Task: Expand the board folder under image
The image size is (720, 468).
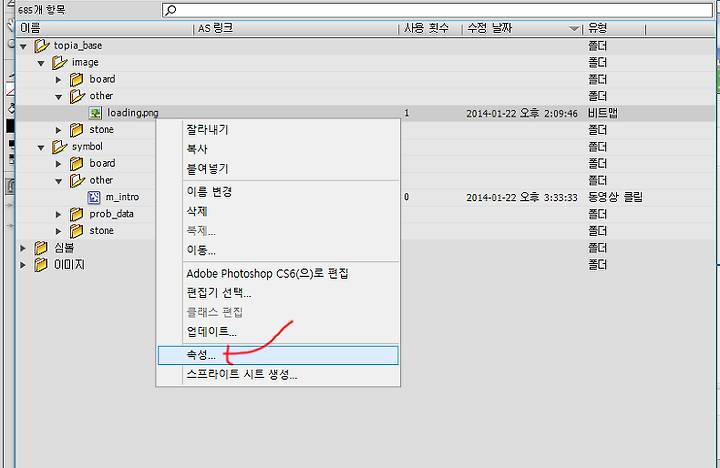Action: click(58, 80)
